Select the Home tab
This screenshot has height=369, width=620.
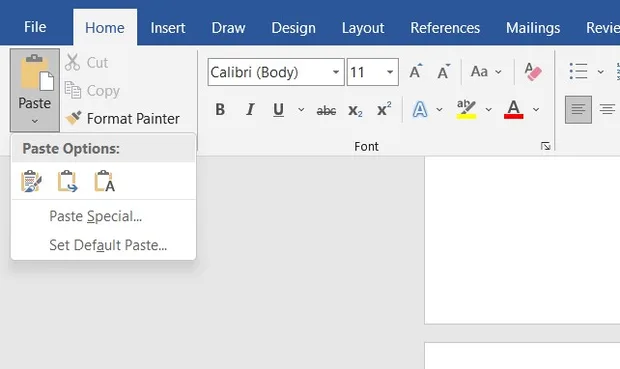click(105, 28)
